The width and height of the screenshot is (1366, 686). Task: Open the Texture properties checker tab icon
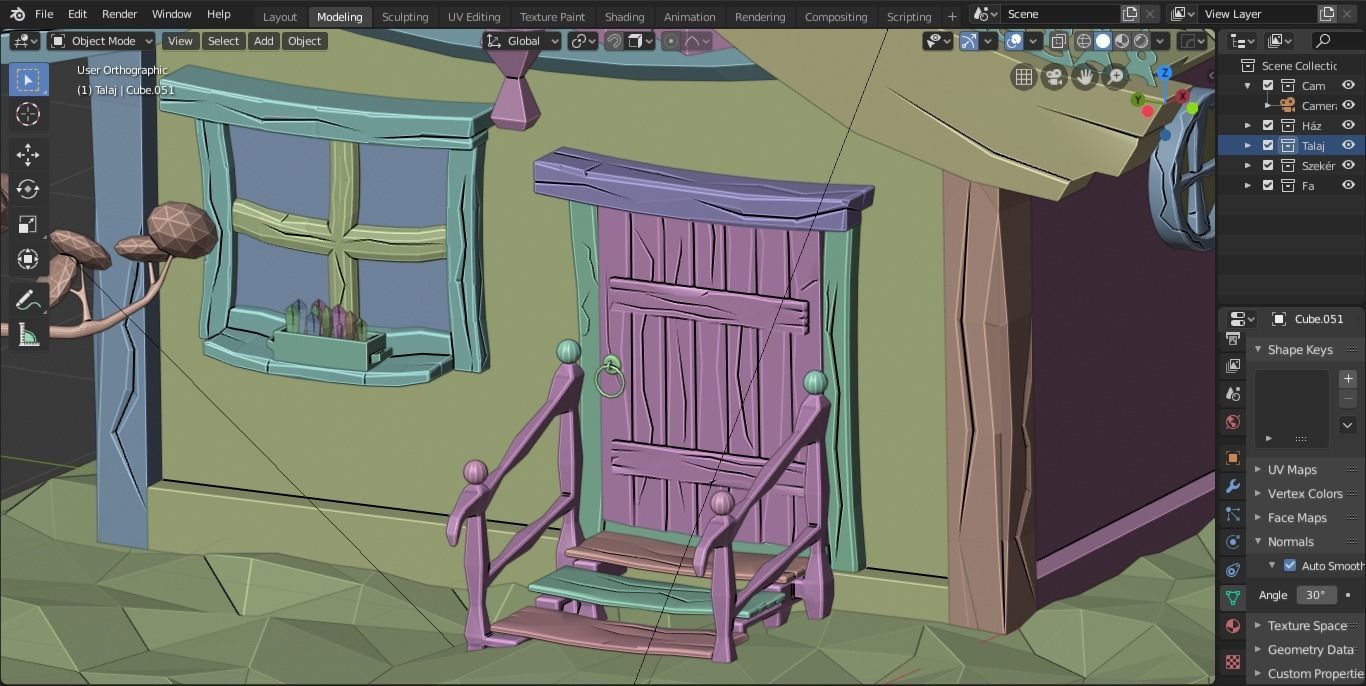(x=1233, y=662)
